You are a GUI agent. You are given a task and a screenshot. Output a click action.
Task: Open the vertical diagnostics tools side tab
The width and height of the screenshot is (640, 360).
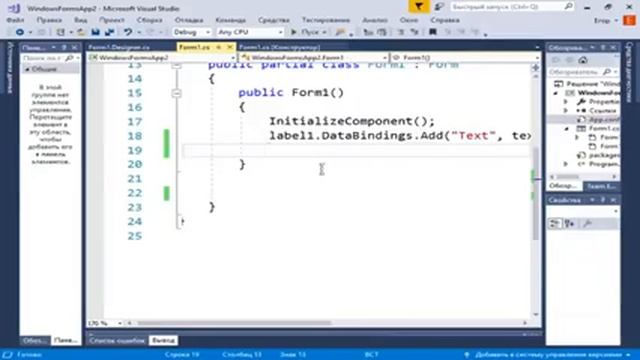630,72
